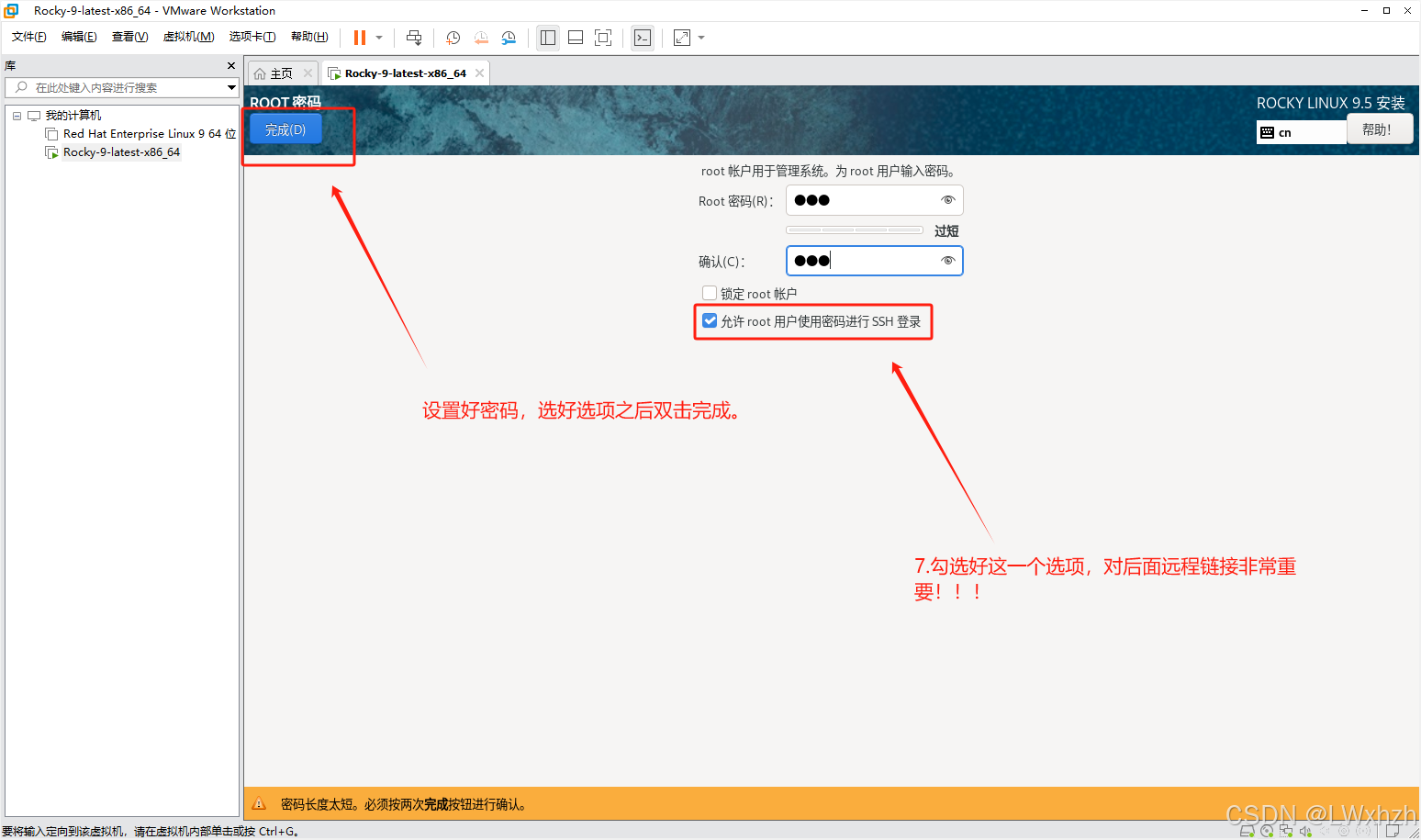This screenshot has height=840, width=1421.
Task: Click the message log note icon
Action: [1393, 831]
